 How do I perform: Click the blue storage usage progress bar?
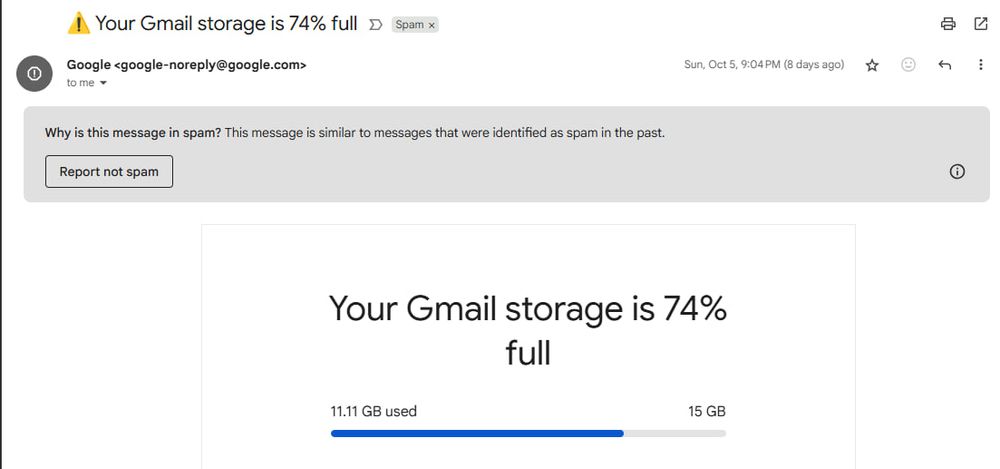[x=477, y=434]
